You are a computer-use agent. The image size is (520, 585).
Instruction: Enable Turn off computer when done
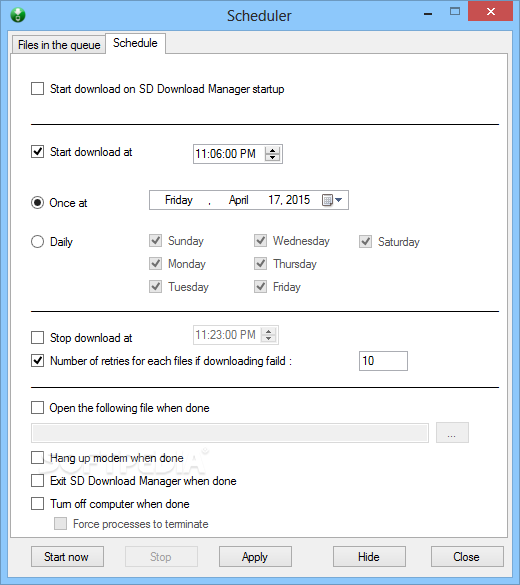(38, 504)
